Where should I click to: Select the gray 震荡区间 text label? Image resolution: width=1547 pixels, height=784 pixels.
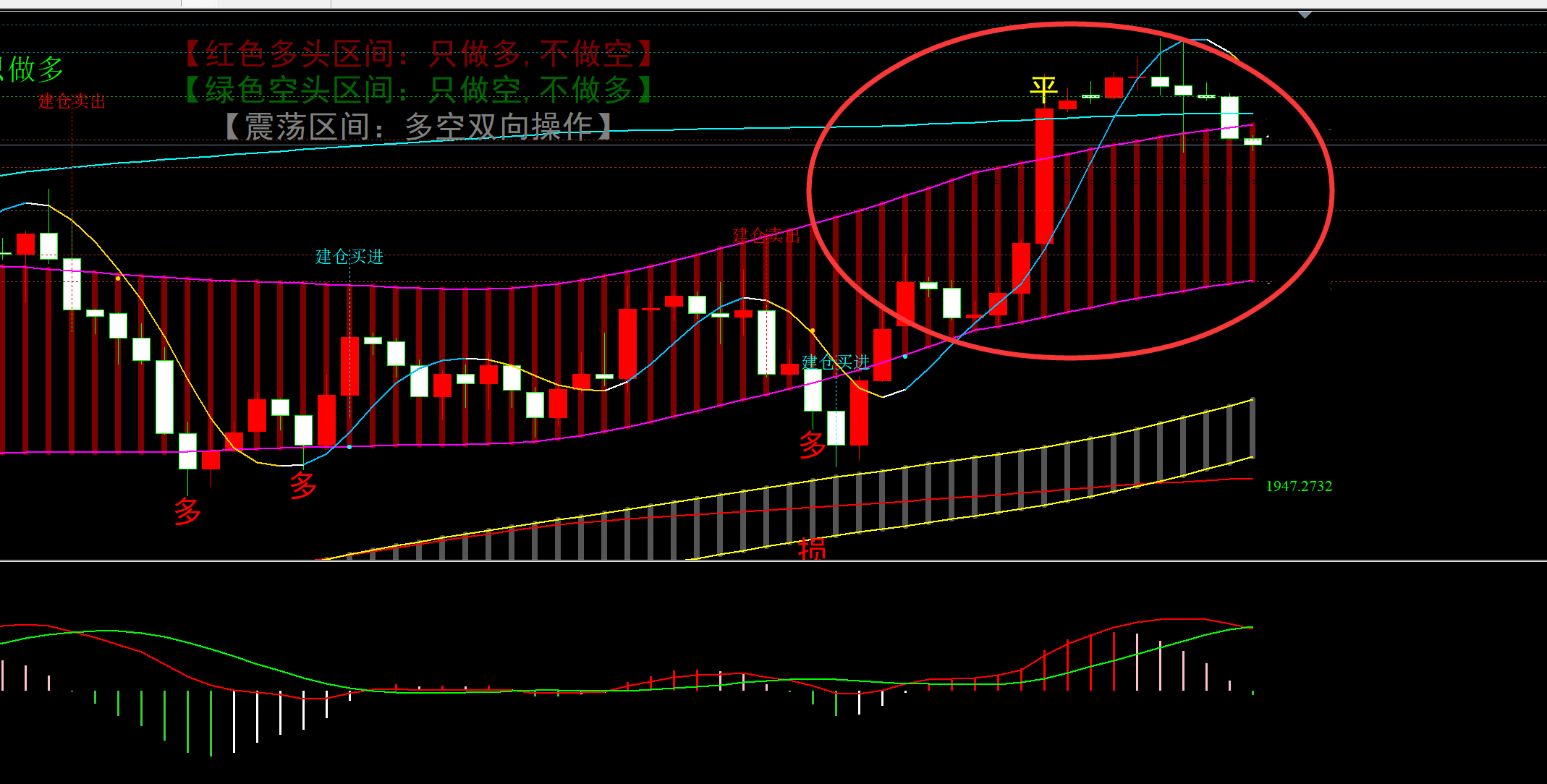418,127
